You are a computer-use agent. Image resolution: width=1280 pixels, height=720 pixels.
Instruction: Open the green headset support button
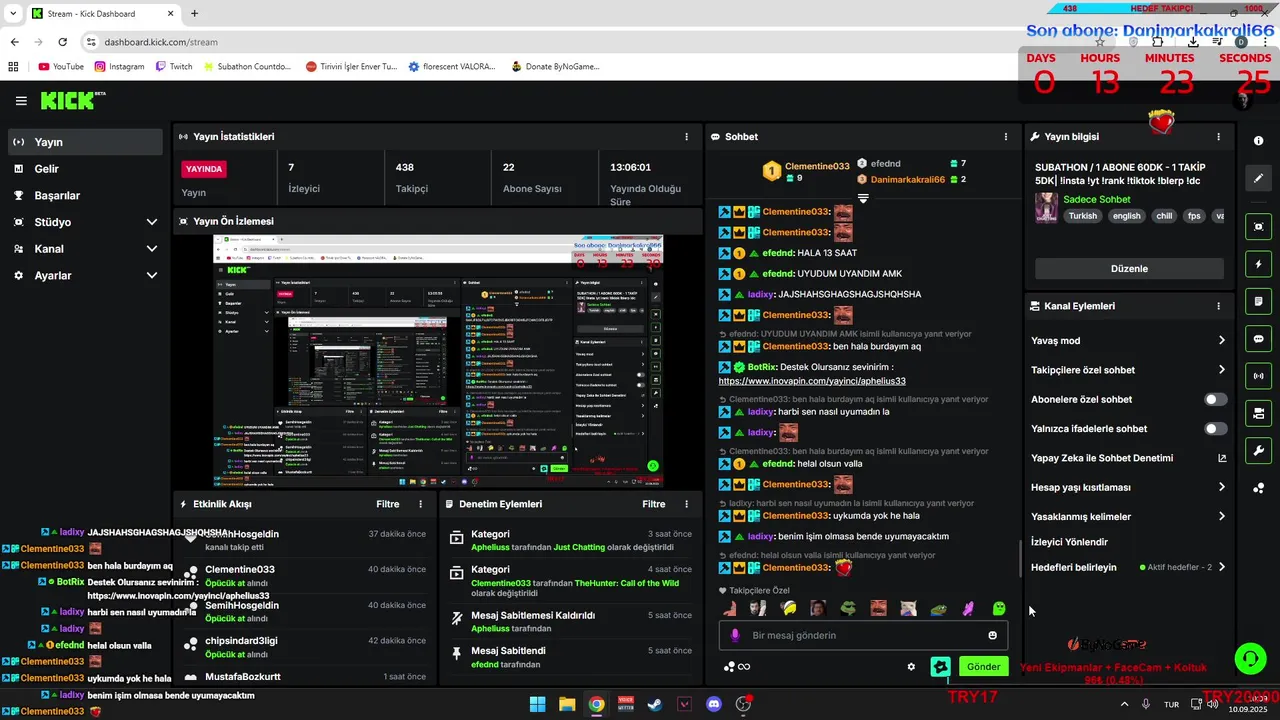click(x=1250, y=658)
